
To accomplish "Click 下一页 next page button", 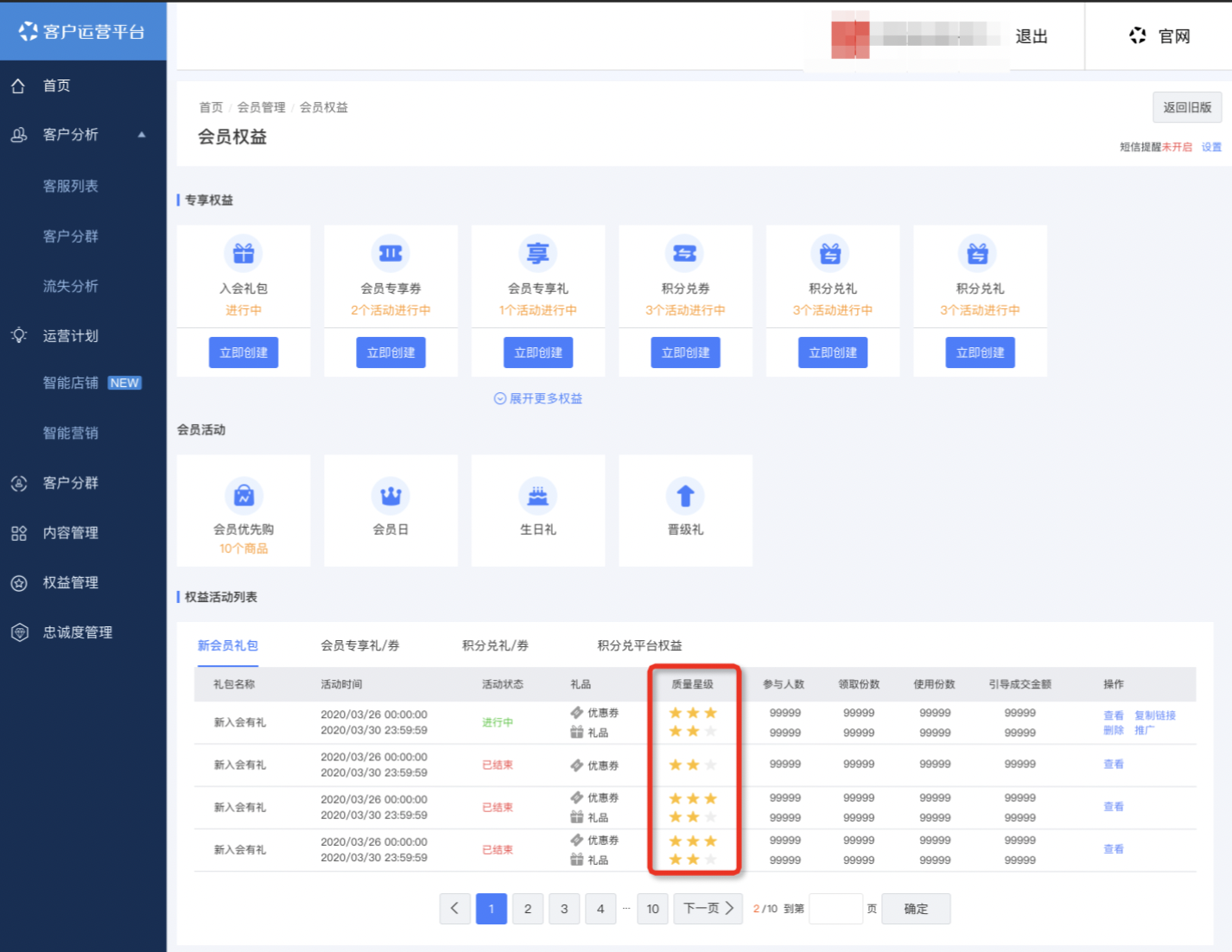I will (x=708, y=908).
